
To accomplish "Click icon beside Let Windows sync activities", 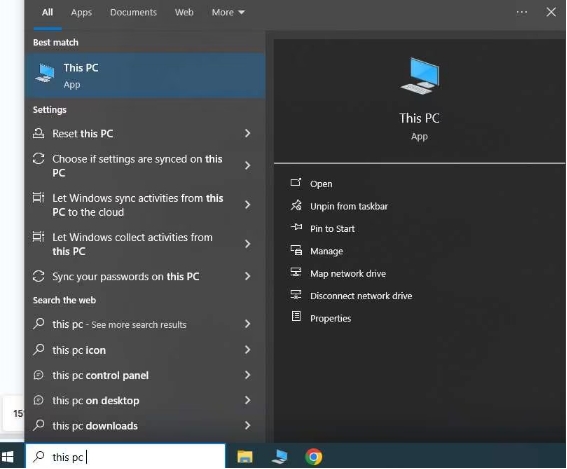I will [x=38, y=197].
